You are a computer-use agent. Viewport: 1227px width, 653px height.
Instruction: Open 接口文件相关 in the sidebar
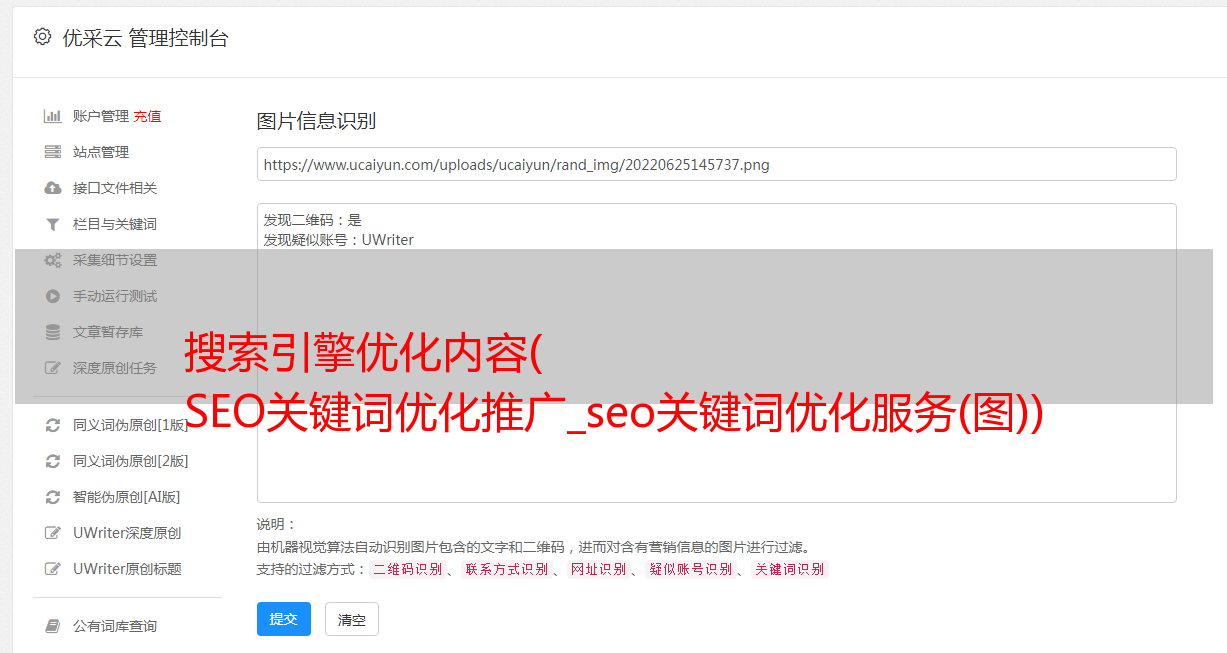tap(115, 188)
